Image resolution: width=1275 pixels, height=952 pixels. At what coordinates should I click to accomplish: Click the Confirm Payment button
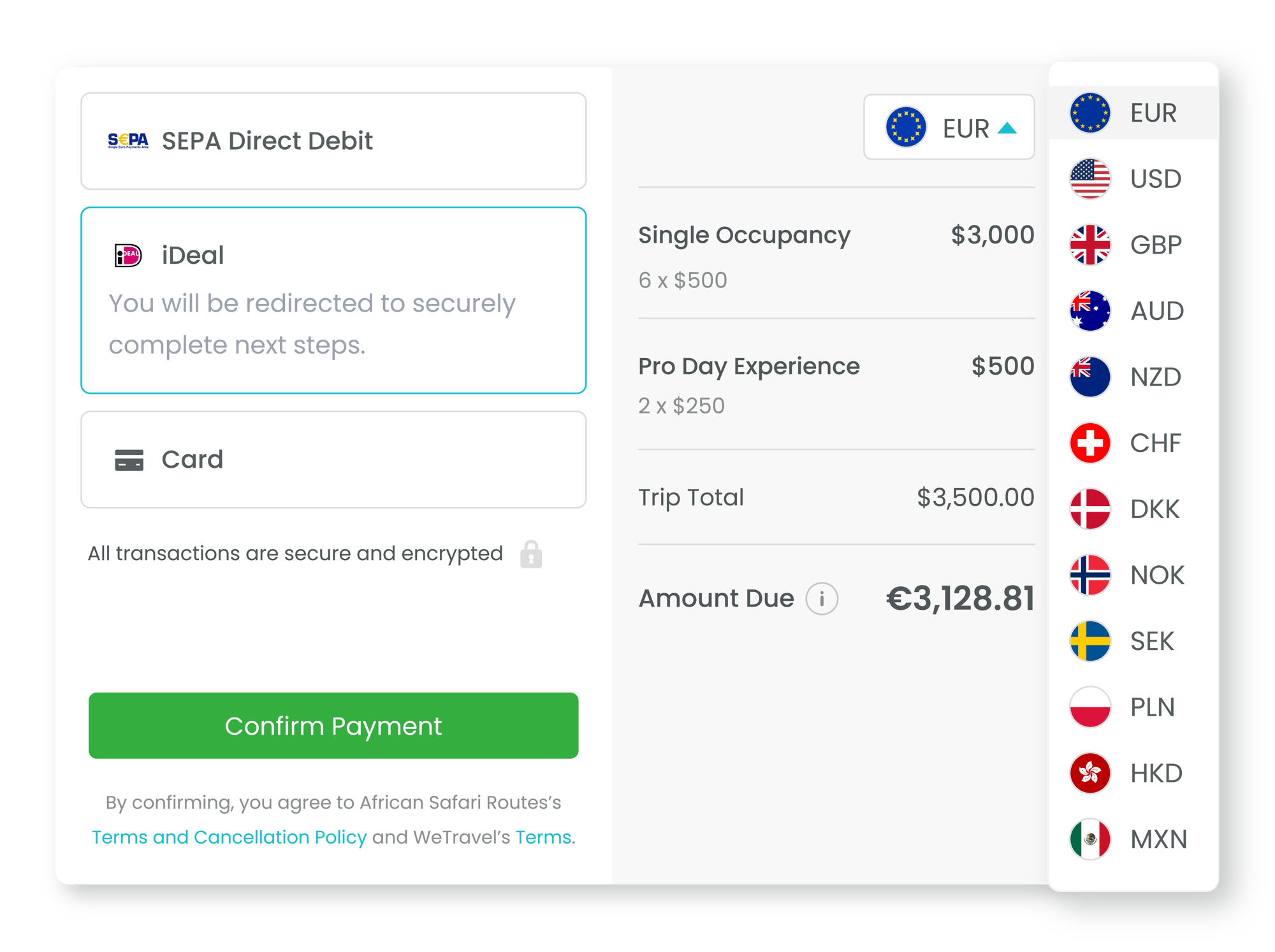[x=333, y=726]
